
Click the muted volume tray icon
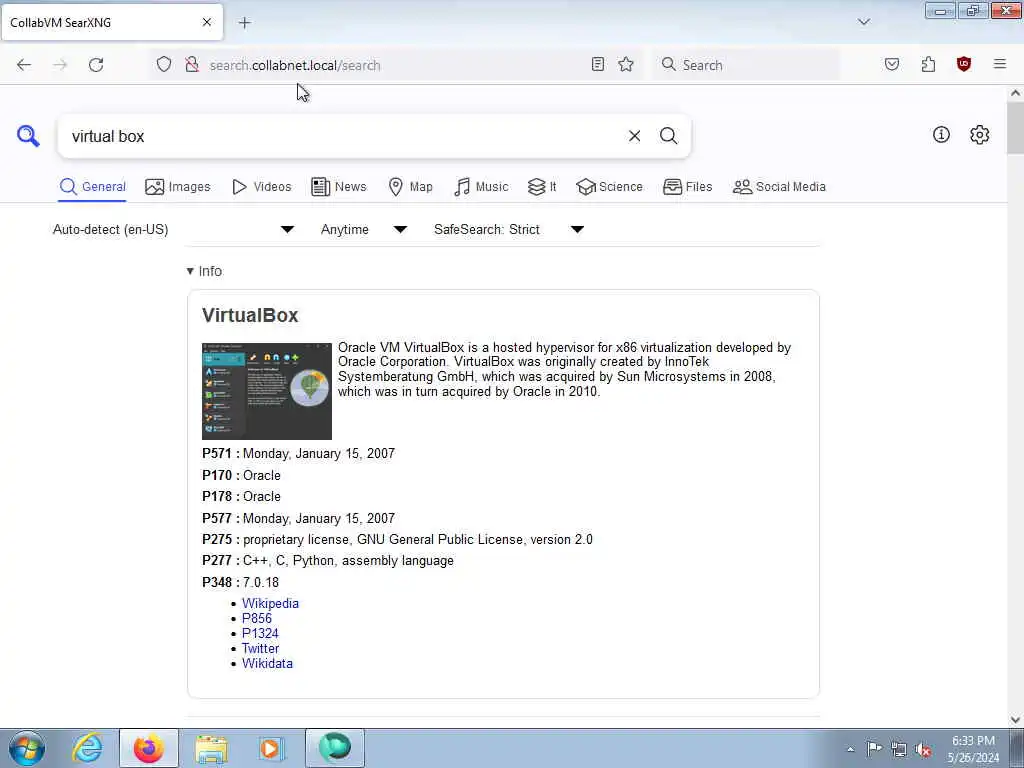(x=923, y=750)
